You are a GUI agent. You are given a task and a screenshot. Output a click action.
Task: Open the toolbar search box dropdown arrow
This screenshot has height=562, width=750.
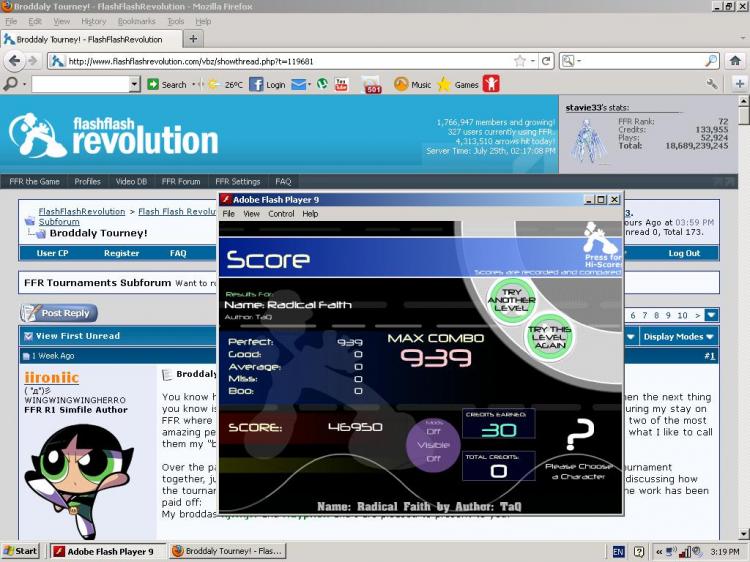(x=134, y=85)
